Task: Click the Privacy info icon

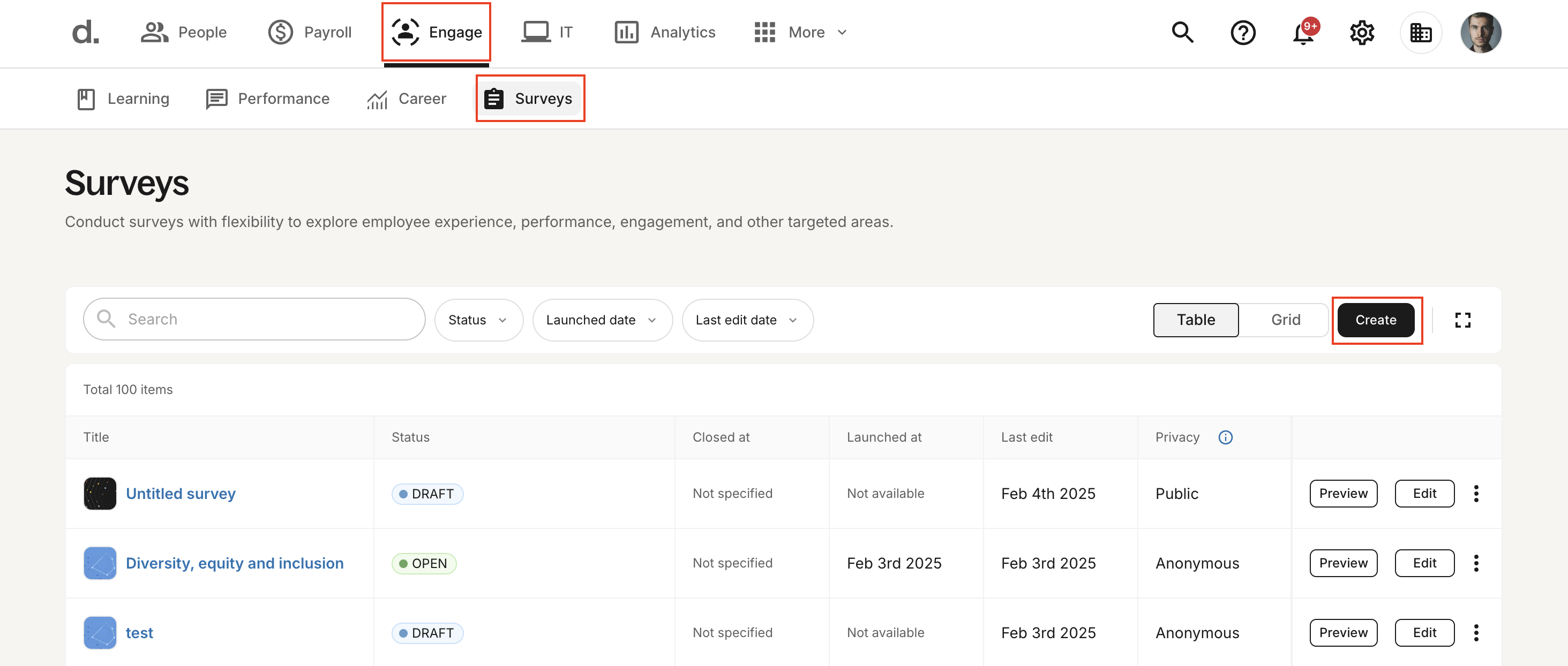Action: tap(1225, 437)
